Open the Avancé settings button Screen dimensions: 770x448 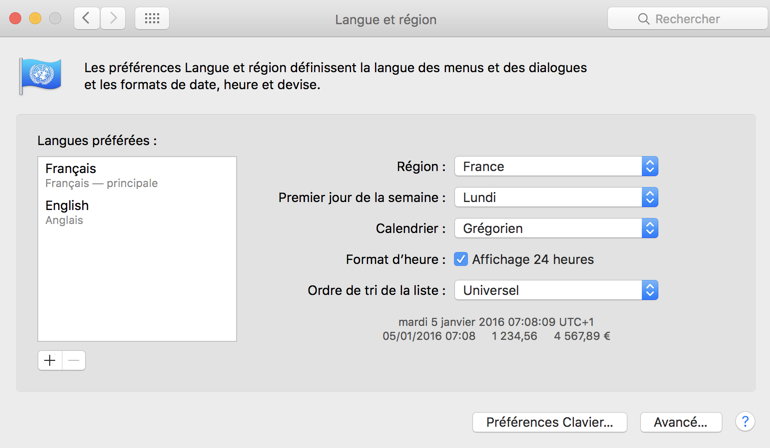[x=680, y=422]
